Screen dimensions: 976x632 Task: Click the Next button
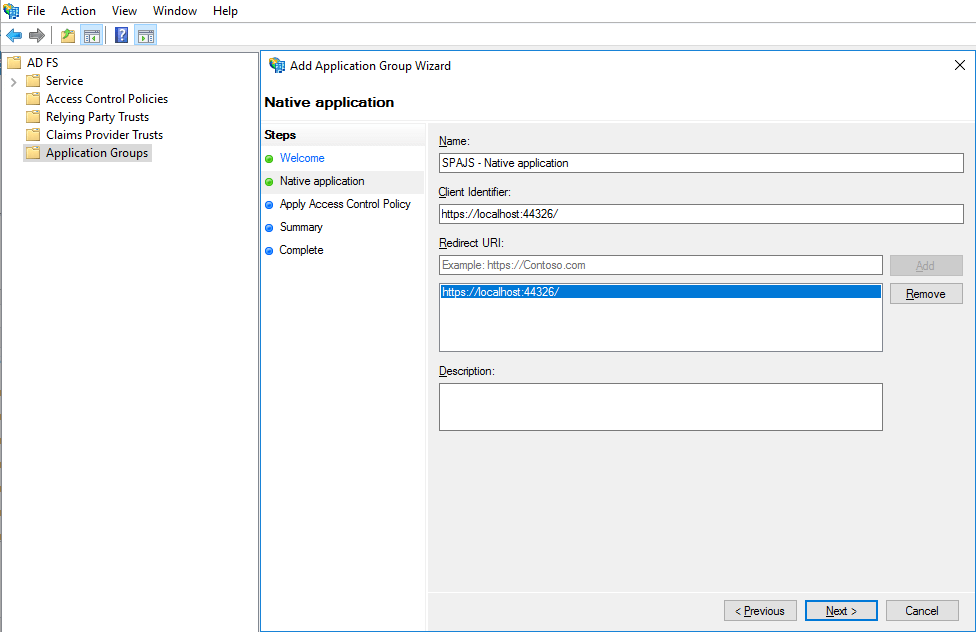tap(841, 610)
